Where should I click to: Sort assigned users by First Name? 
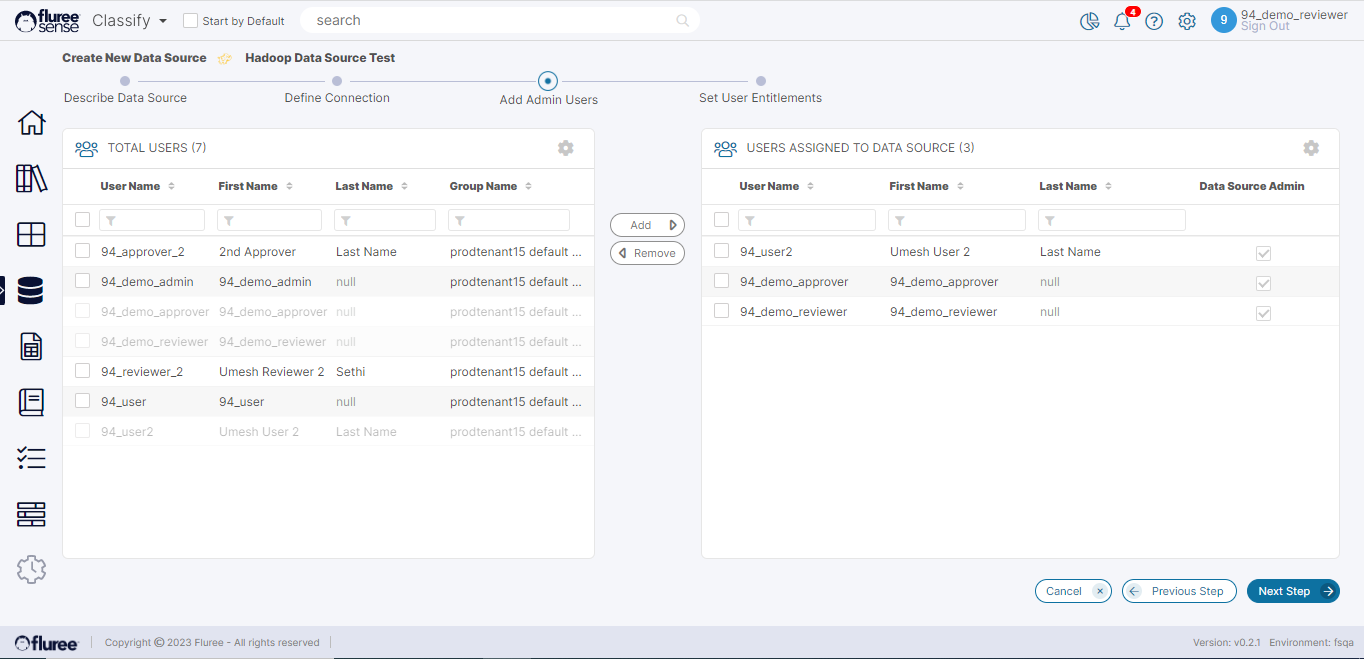click(x=926, y=186)
